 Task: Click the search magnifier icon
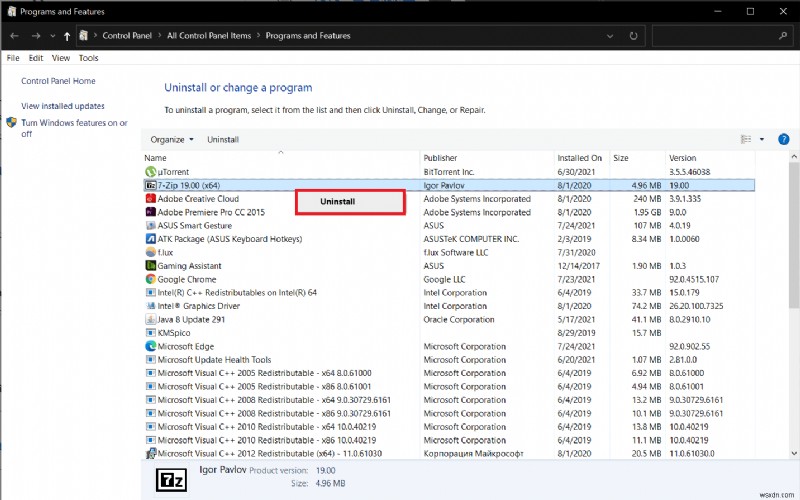pyautogui.click(x=783, y=36)
